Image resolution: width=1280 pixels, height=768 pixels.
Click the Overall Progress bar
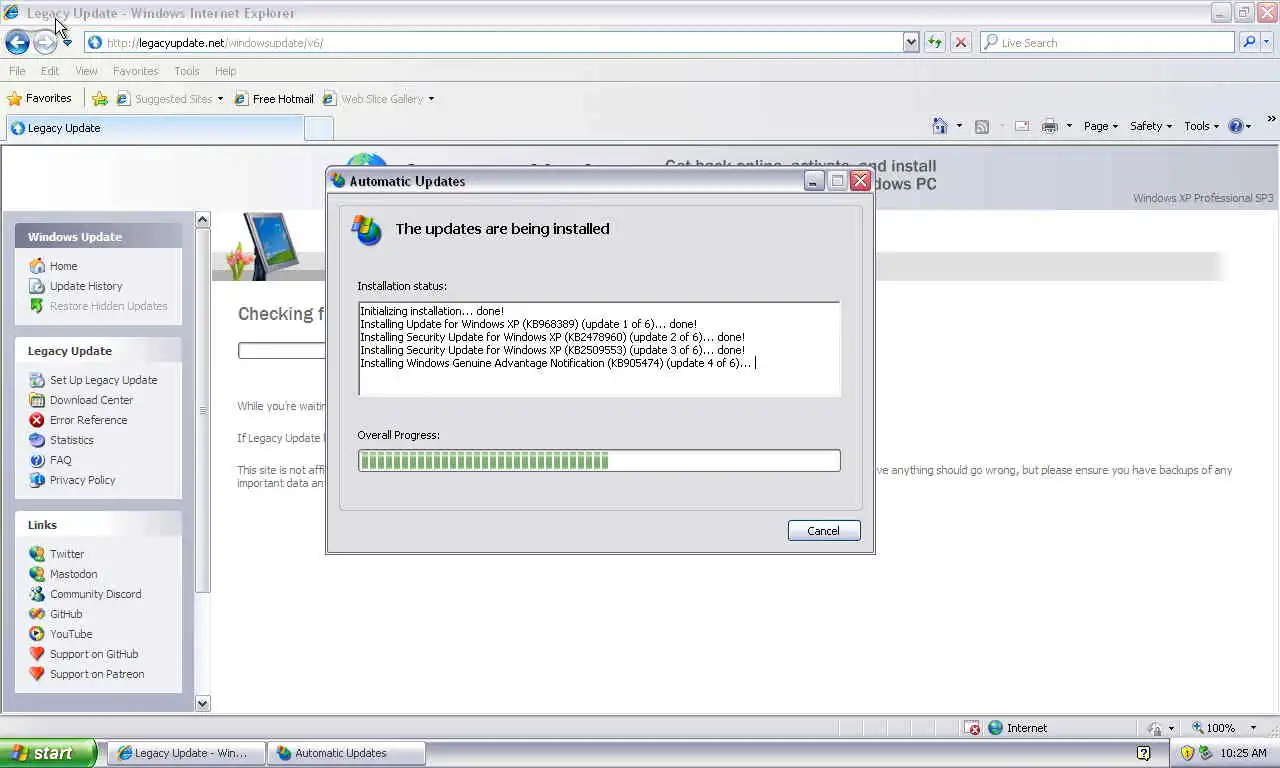pyautogui.click(x=599, y=460)
